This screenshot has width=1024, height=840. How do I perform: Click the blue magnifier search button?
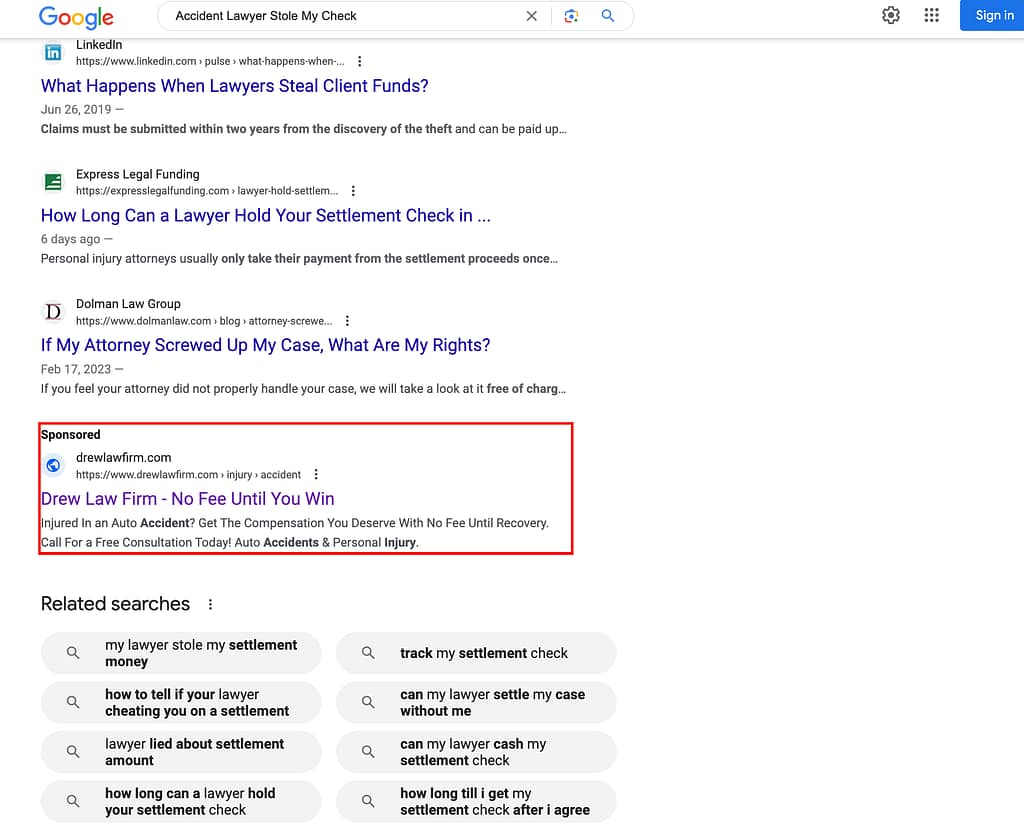click(607, 16)
